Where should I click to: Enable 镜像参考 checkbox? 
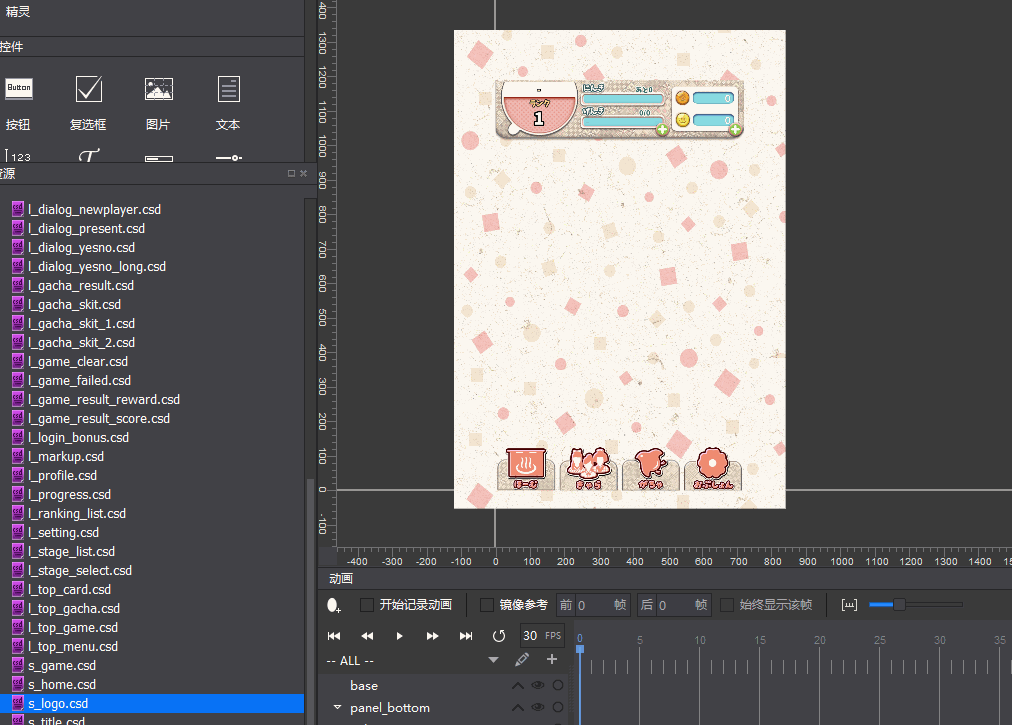coord(487,605)
